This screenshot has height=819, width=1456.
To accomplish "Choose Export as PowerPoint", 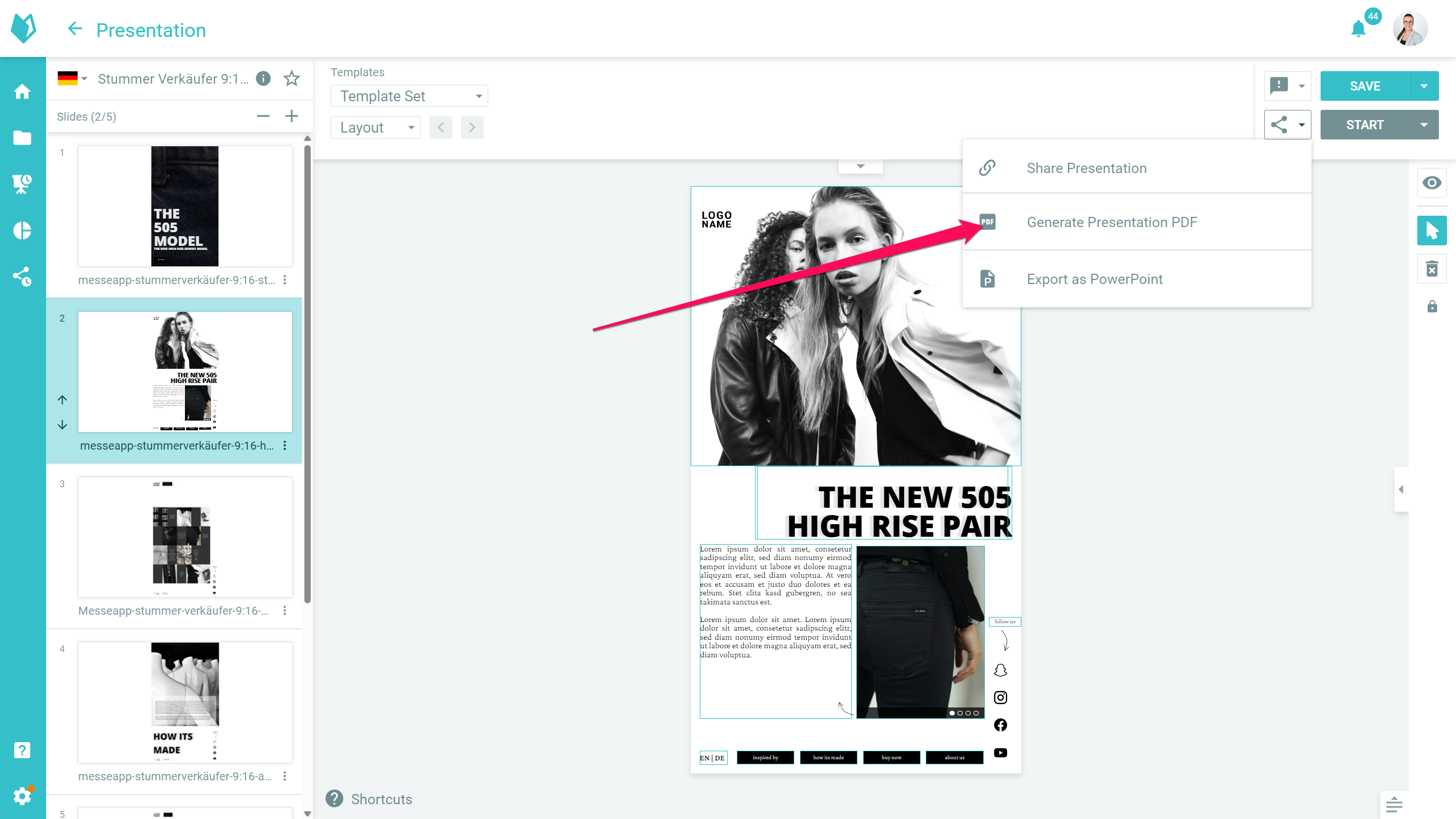I will click(x=1137, y=279).
